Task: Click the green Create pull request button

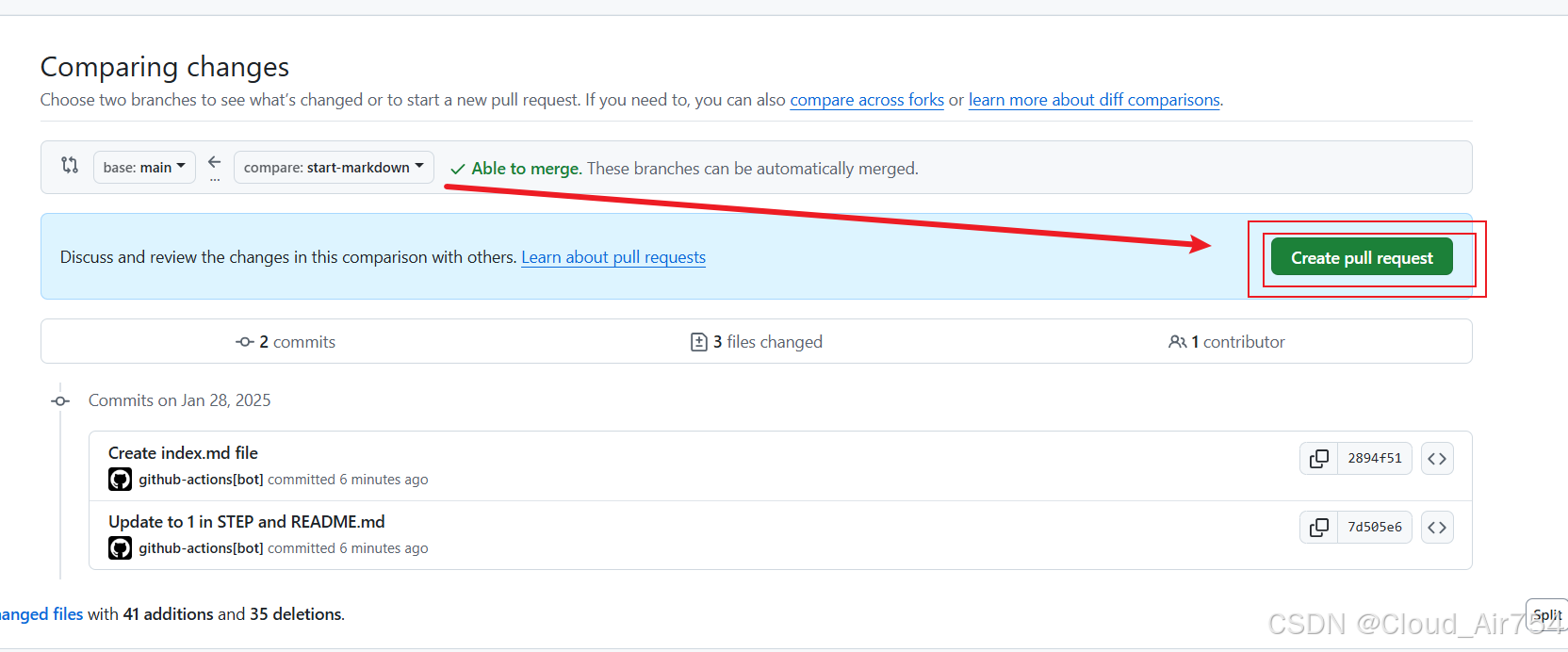Action: coord(1362,257)
